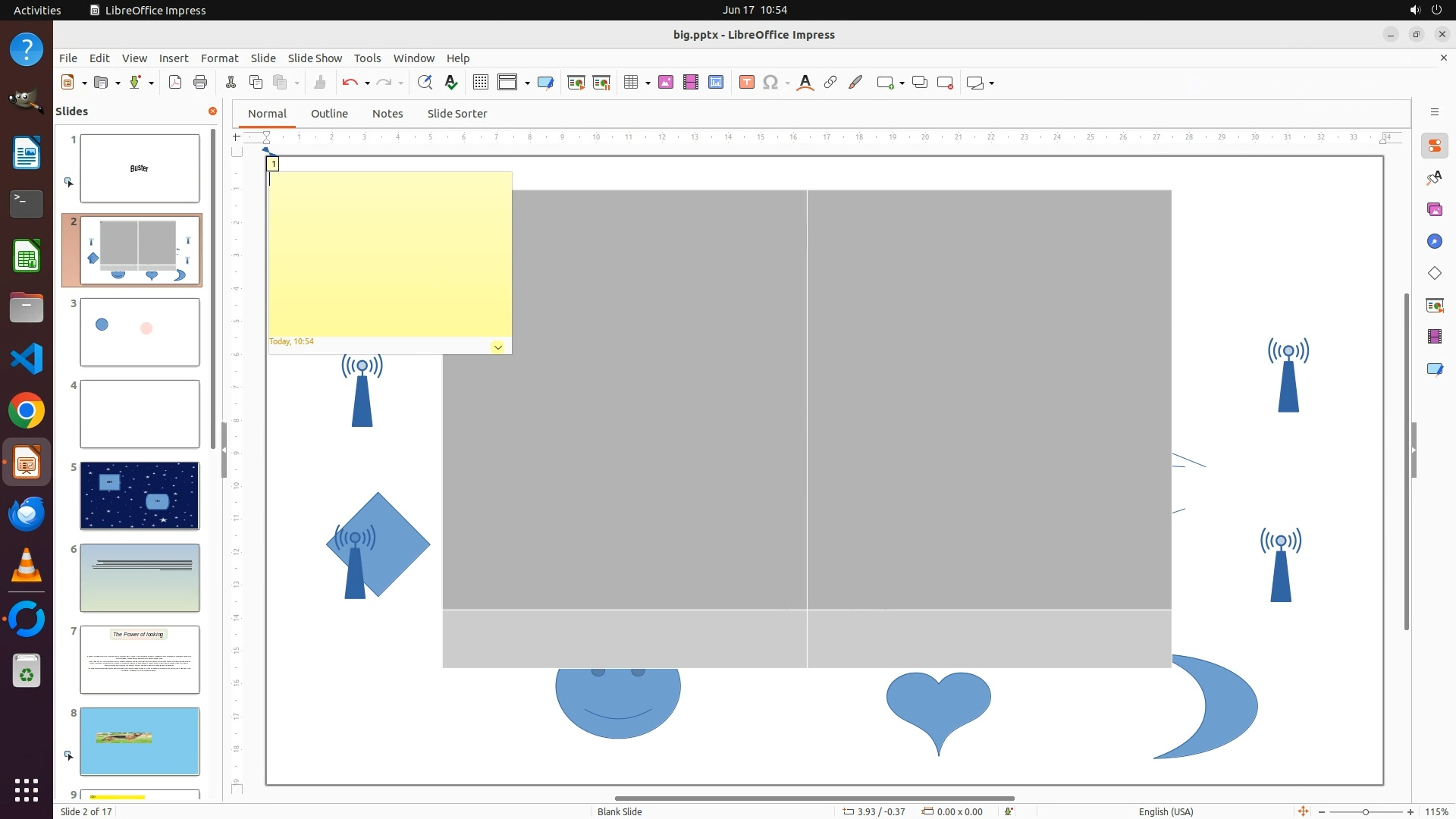Click the Insert Image toolbar icon
The width and height of the screenshot is (1456, 819).
point(665,83)
